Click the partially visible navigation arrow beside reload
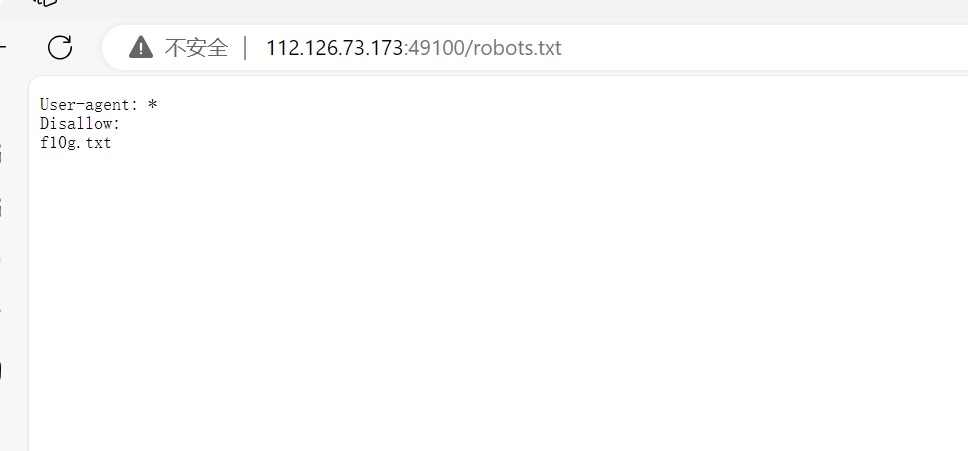The width and height of the screenshot is (968, 451). pos(3,47)
